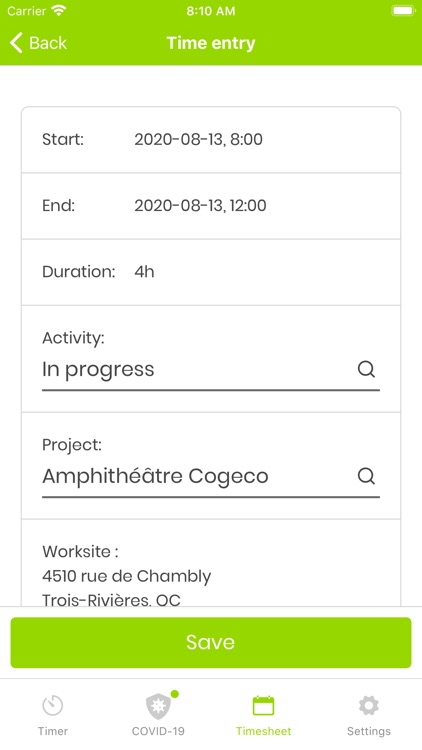Tap the back chevron arrow

point(16,43)
